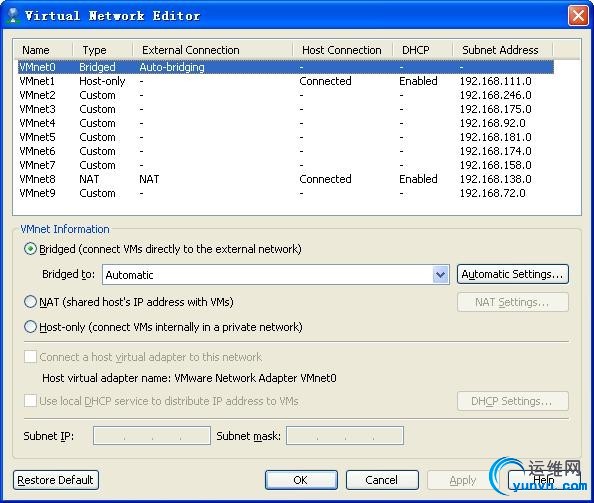Click the Restore Default button
594x503 pixels.
[56, 480]
